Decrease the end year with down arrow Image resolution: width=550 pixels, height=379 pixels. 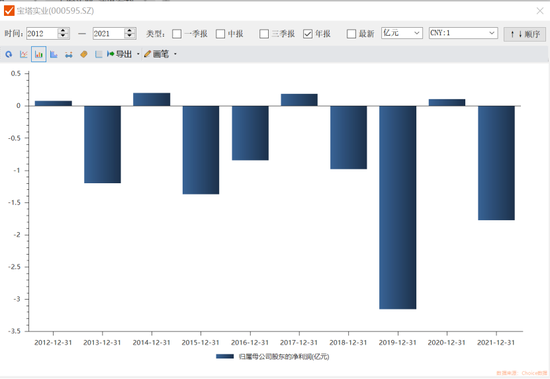[x=130, y=36]
